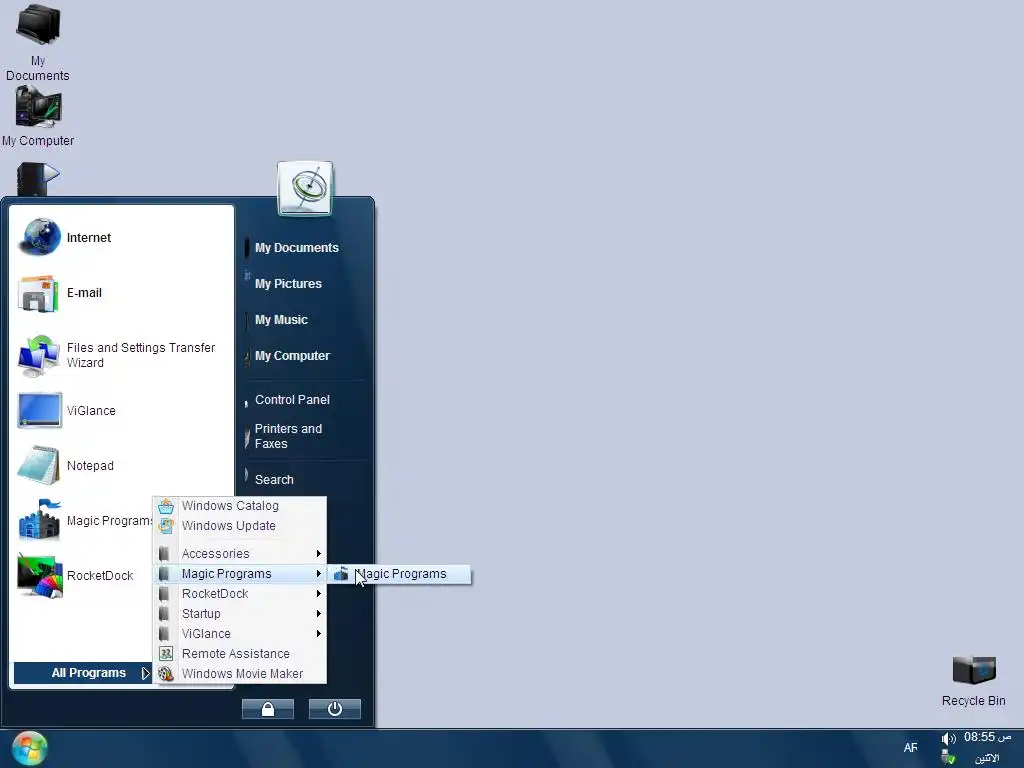Click the Magic Programs castle icon
The image size is (1024, 768).
coord(39,520)
